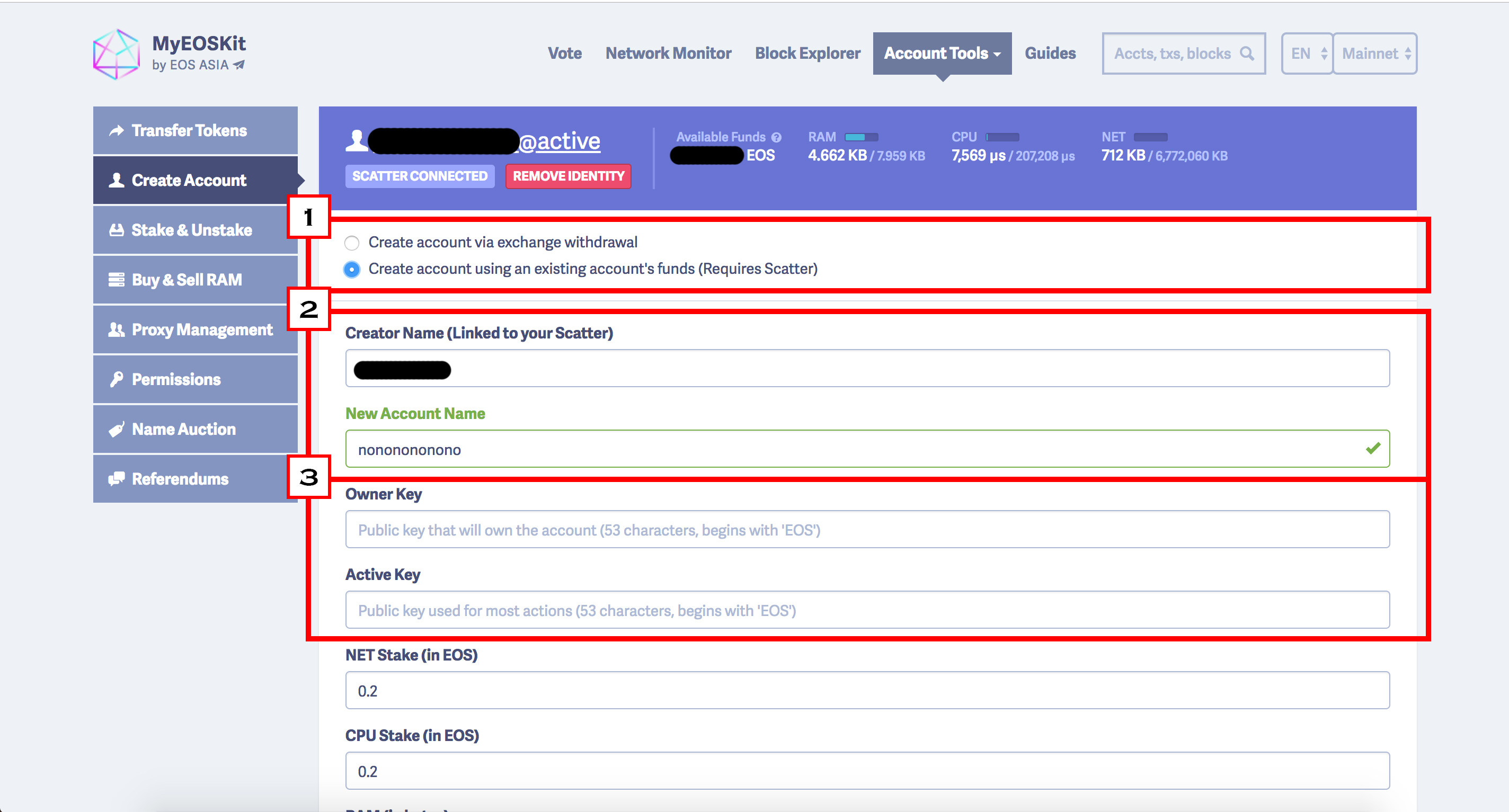Click the MyEOSKit title text
1509x812 pixels.
[x=199, y=43]
